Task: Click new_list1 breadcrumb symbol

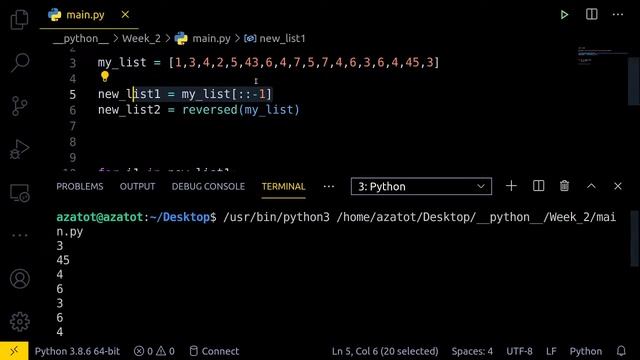Action: click(x=275, y=38)
